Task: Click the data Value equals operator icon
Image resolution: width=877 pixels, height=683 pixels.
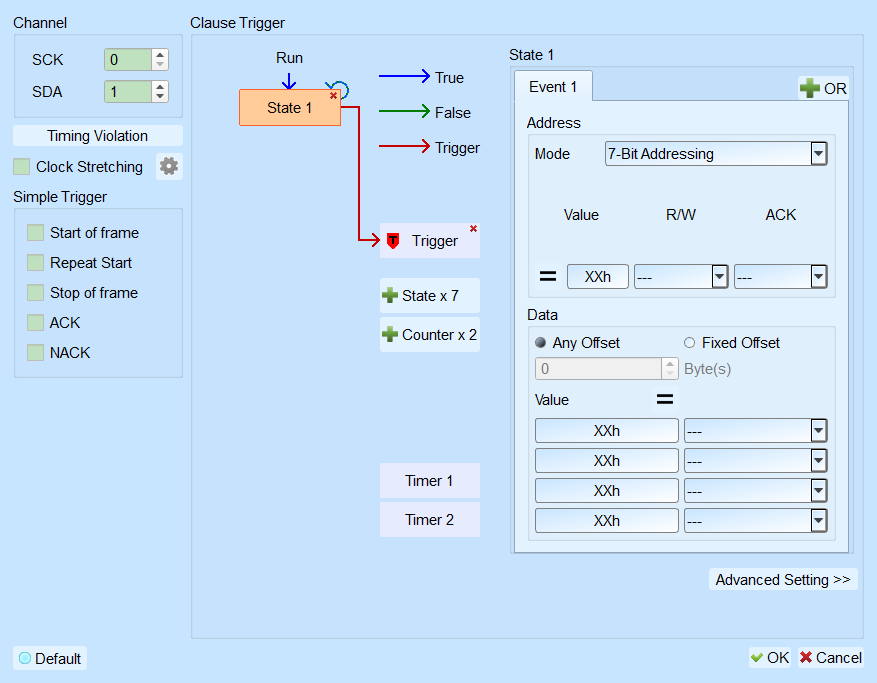Action: [664, 399]
